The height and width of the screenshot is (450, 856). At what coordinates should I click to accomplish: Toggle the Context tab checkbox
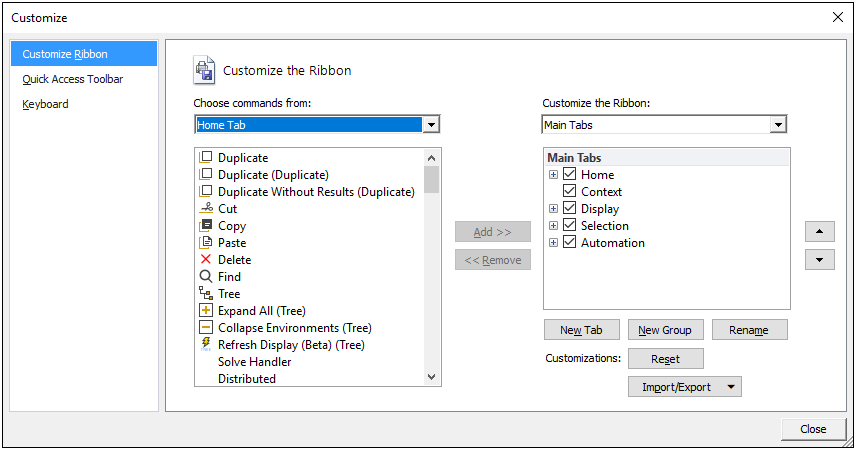click(x=570, y=192)
